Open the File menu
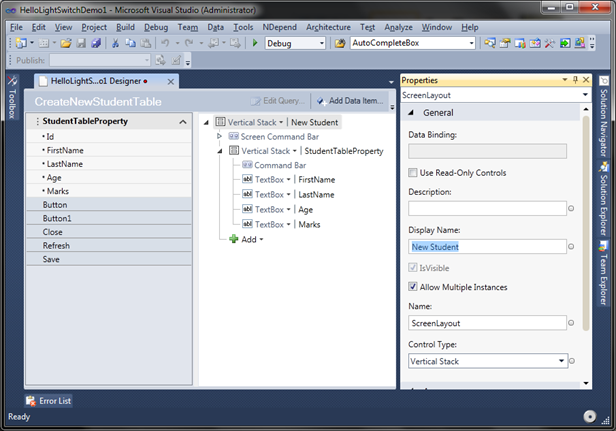The height and width of the screenshot is (431, 616). (16, 27)
